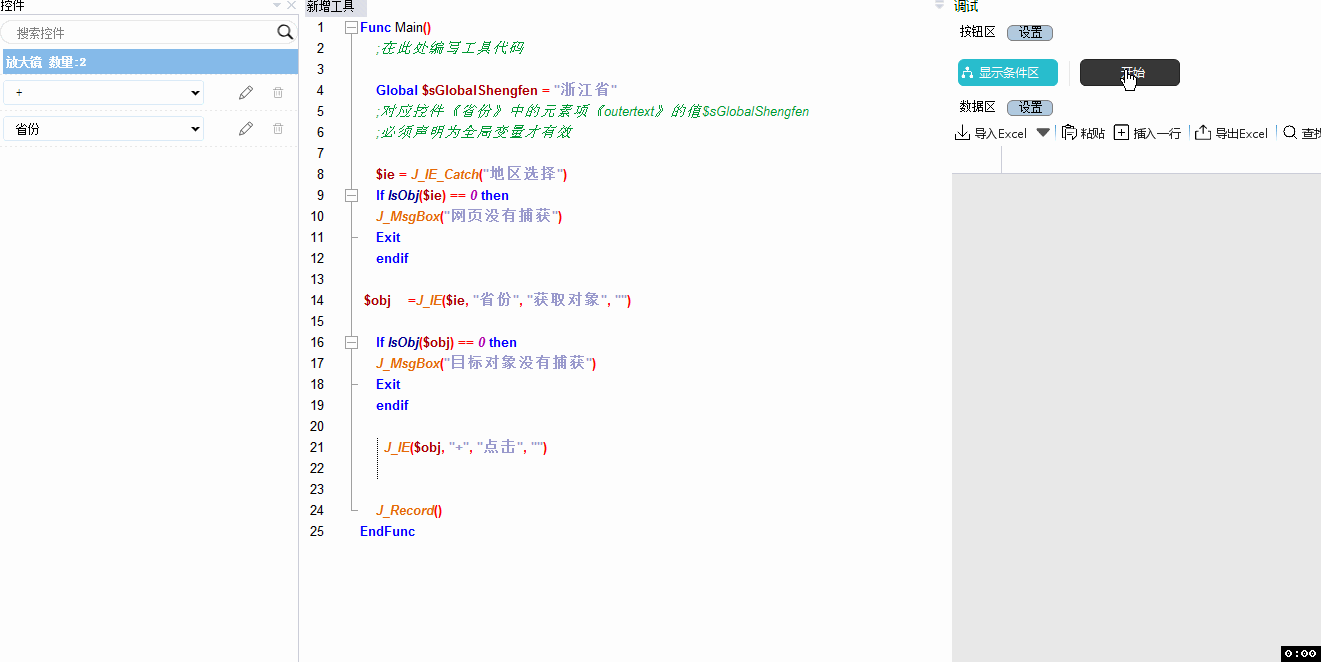This screenshot has height=662, width=1321.
Task: Open the dropdown arrow beside 导入Excel
Action: point(1043,132)
